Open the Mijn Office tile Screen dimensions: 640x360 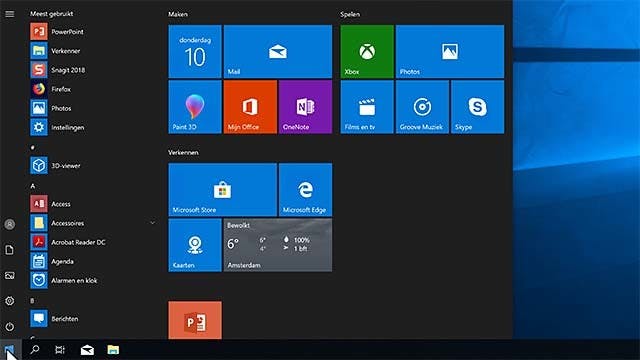pyautogui.click(x=250, y=107)
